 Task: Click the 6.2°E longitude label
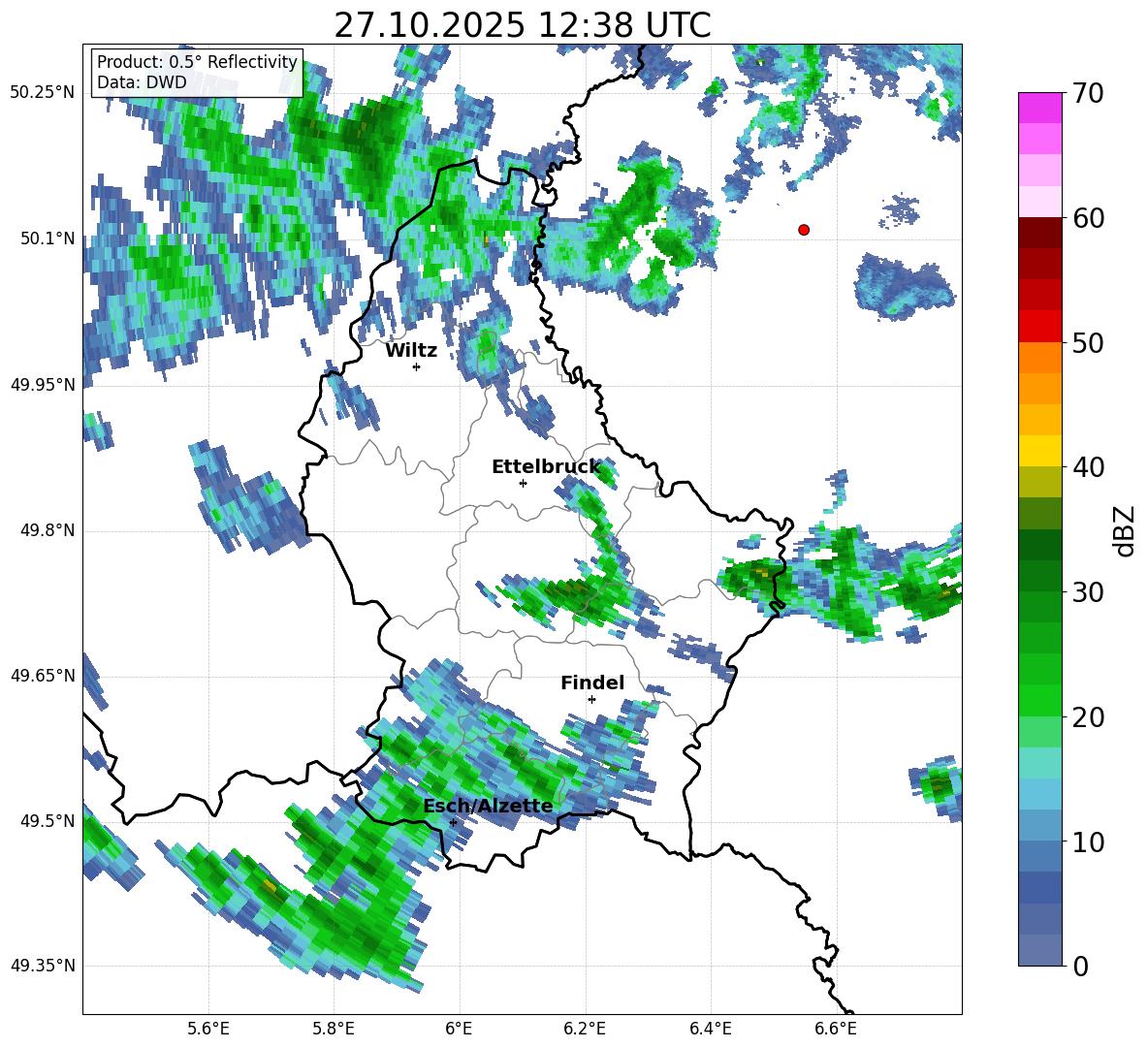point(585,1029)
